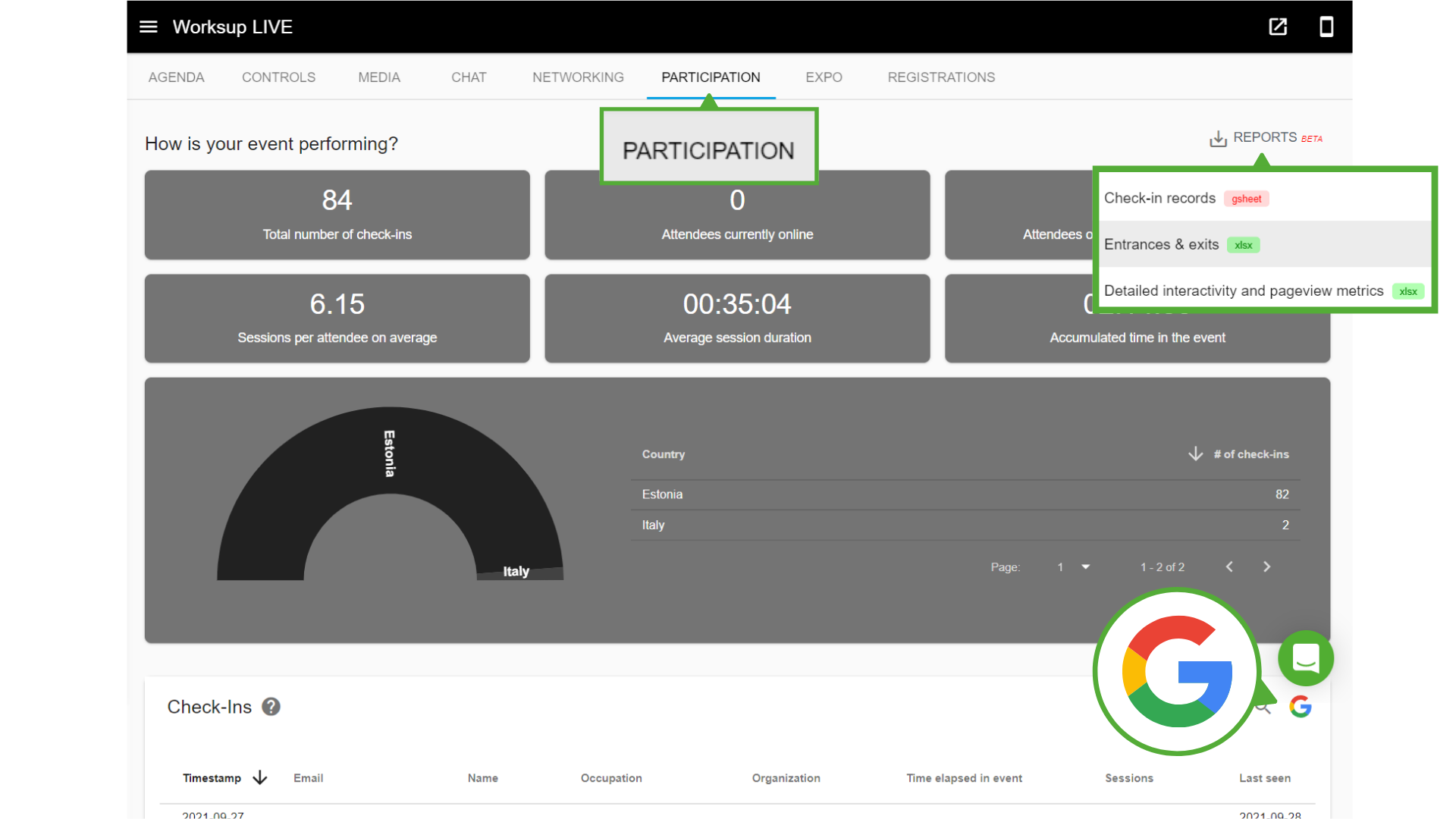The image size is (1456, 819).
Task: Click the small Google icon in Check-Ins
Action: 1301,707
